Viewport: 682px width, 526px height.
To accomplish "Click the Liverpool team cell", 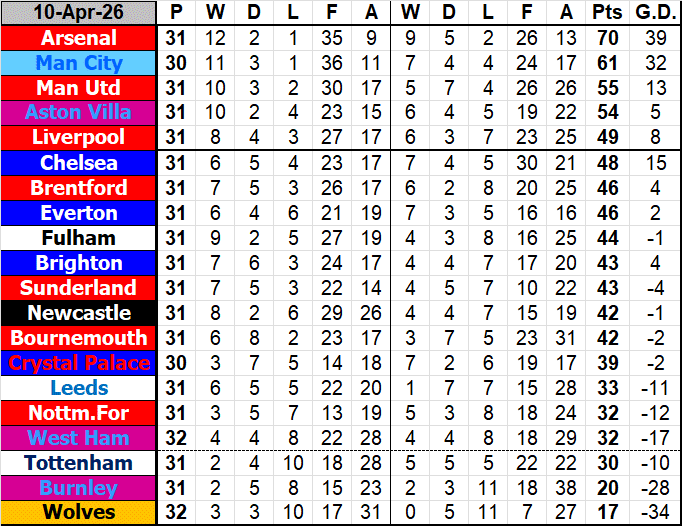I will (79, 137).
